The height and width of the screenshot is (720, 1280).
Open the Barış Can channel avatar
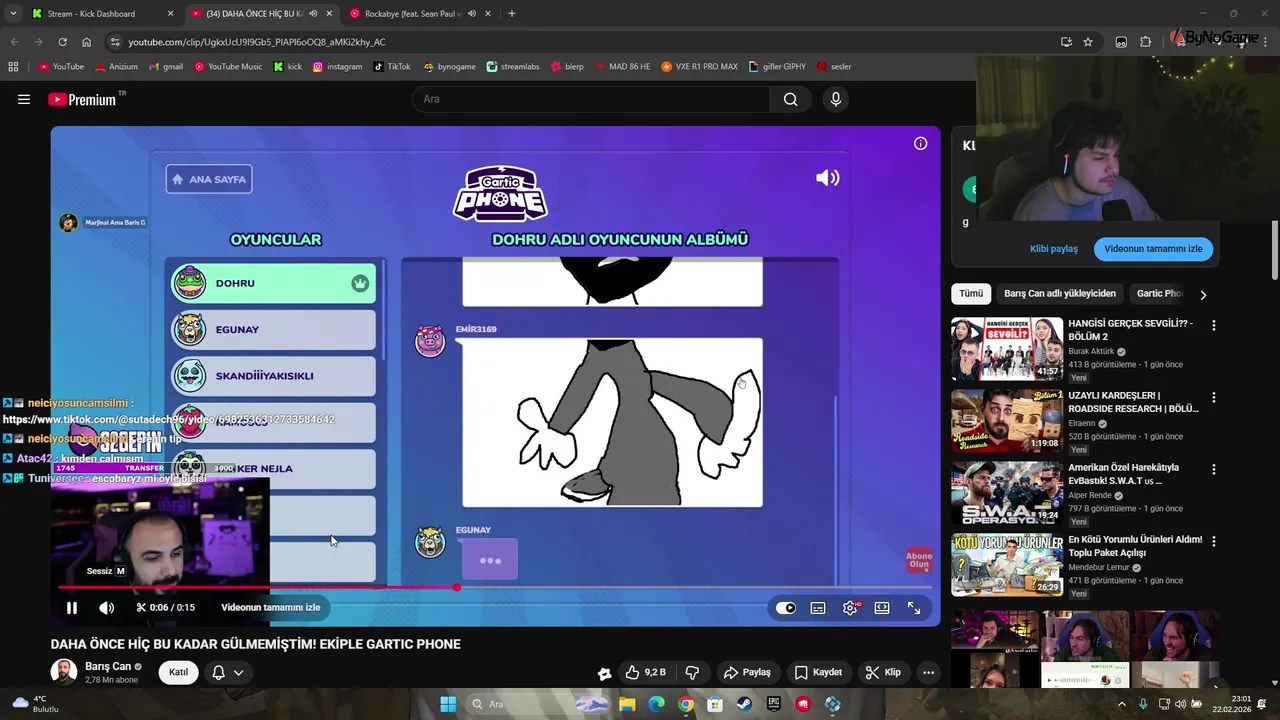[x=64, y=672]
